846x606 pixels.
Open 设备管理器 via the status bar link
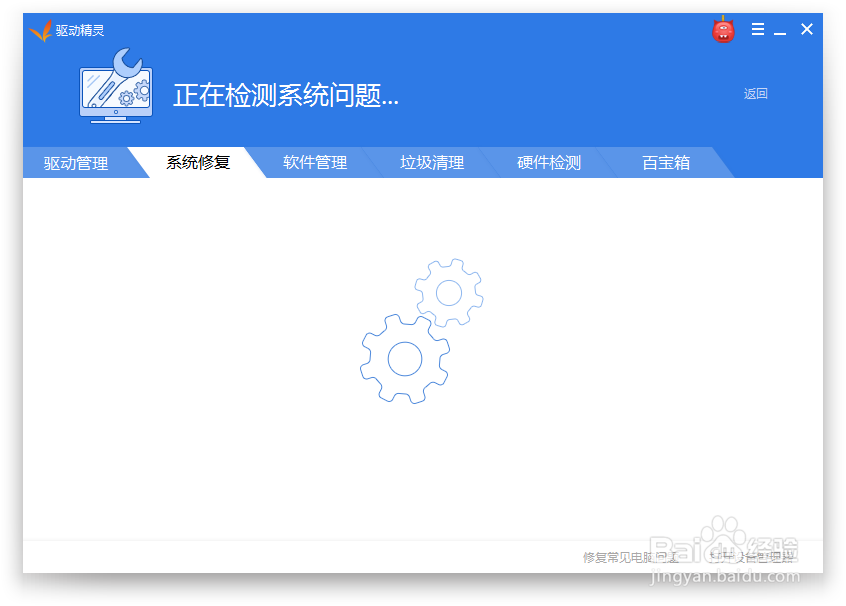tap(752, 557)
